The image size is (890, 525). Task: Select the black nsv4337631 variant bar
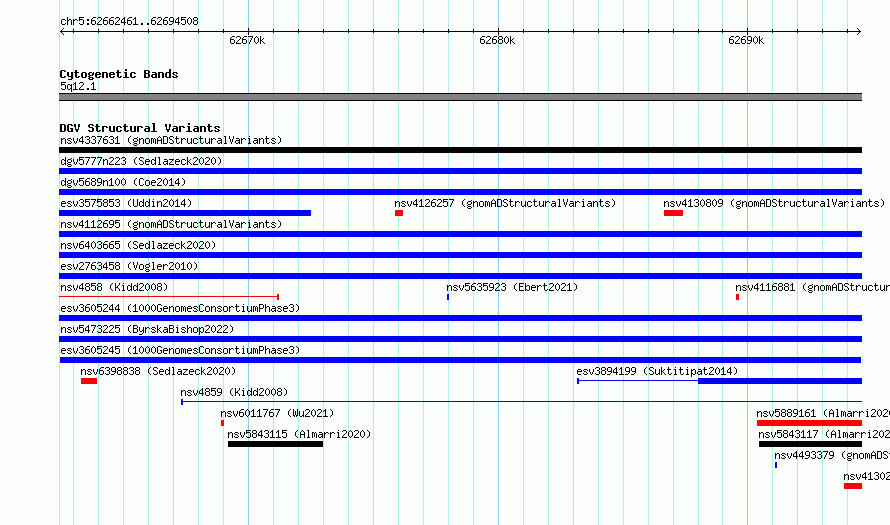click(460, 150)
